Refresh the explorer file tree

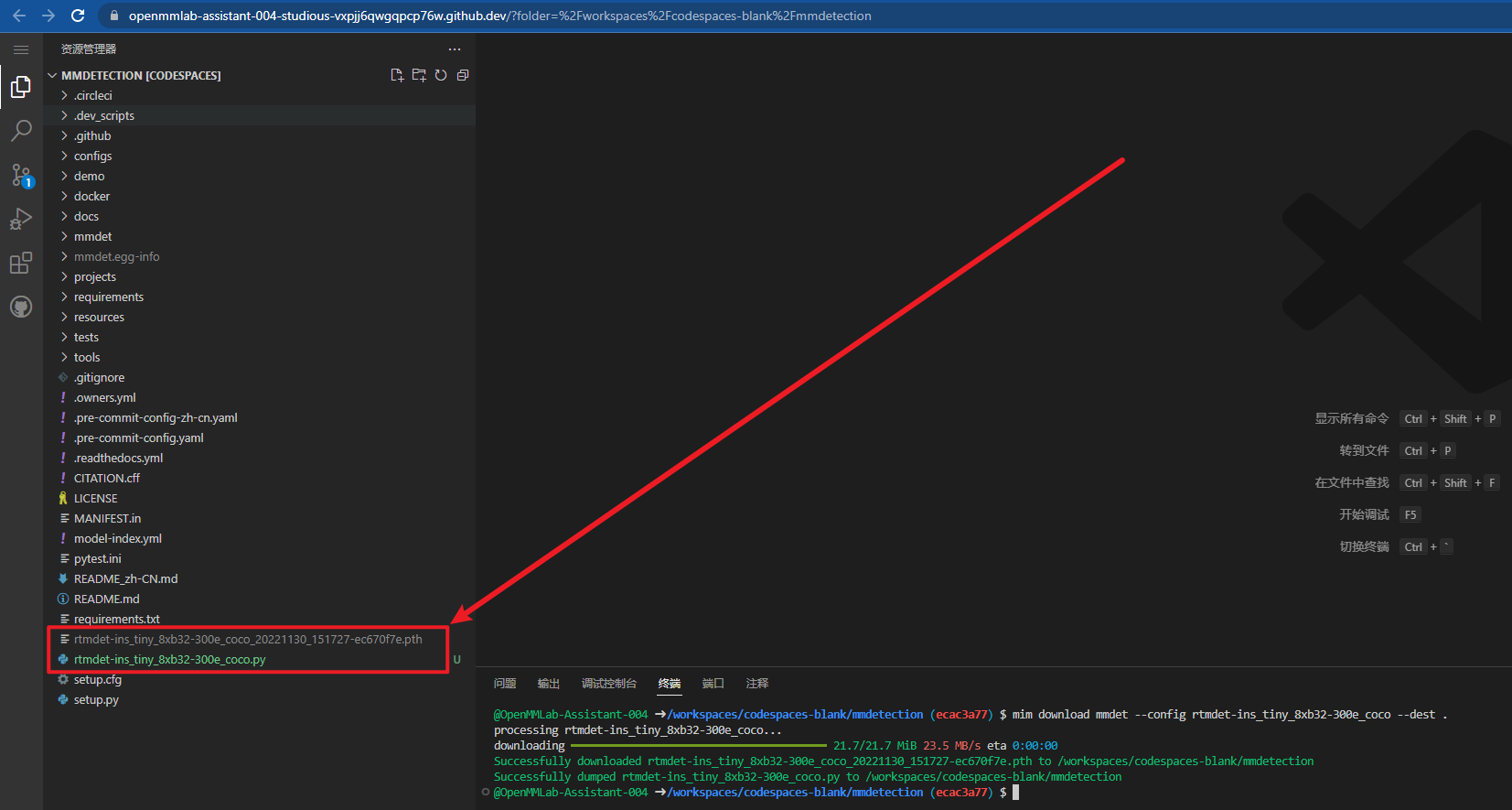(x=441, y=75)
